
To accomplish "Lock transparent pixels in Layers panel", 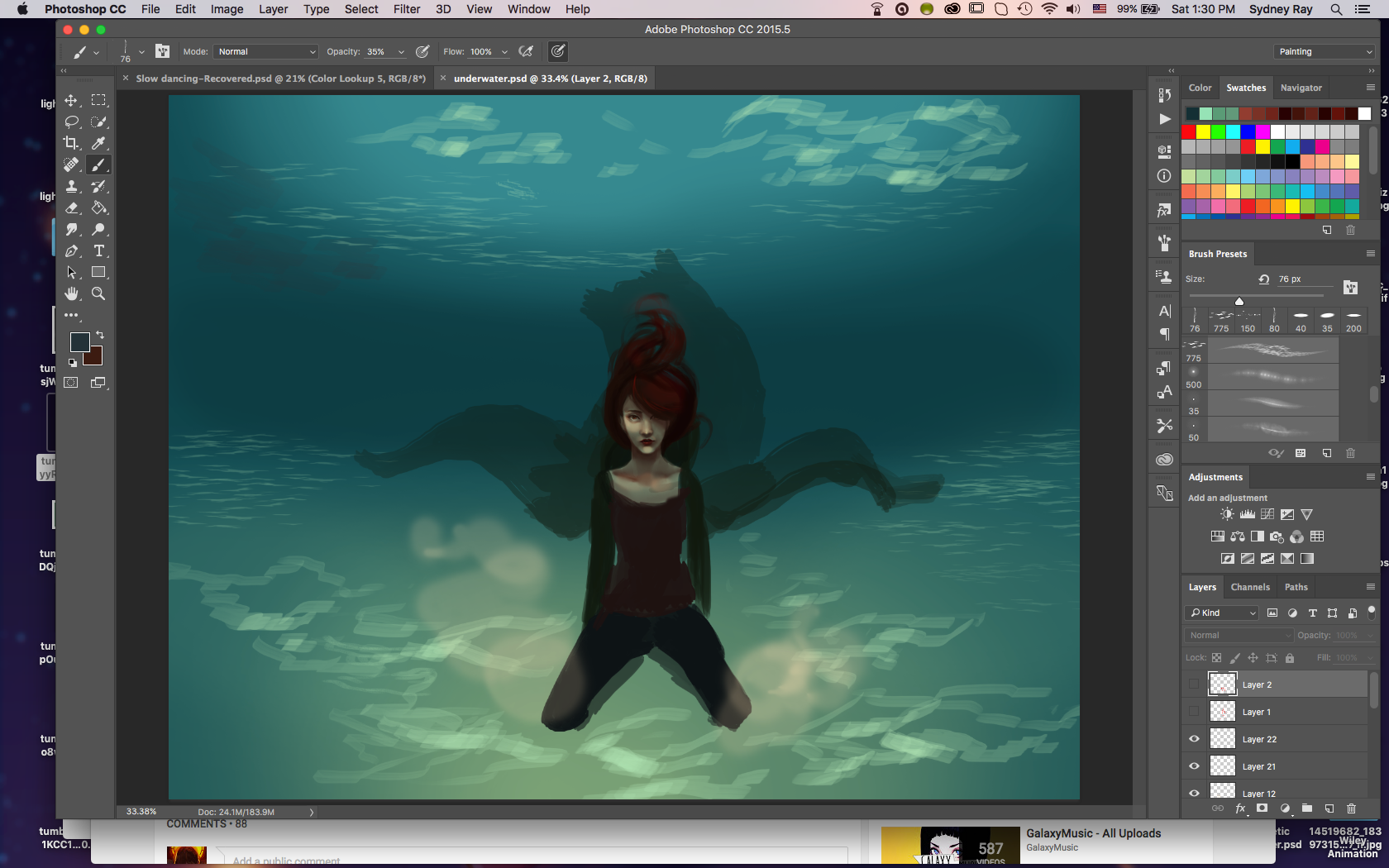I will coord(1216,658).
